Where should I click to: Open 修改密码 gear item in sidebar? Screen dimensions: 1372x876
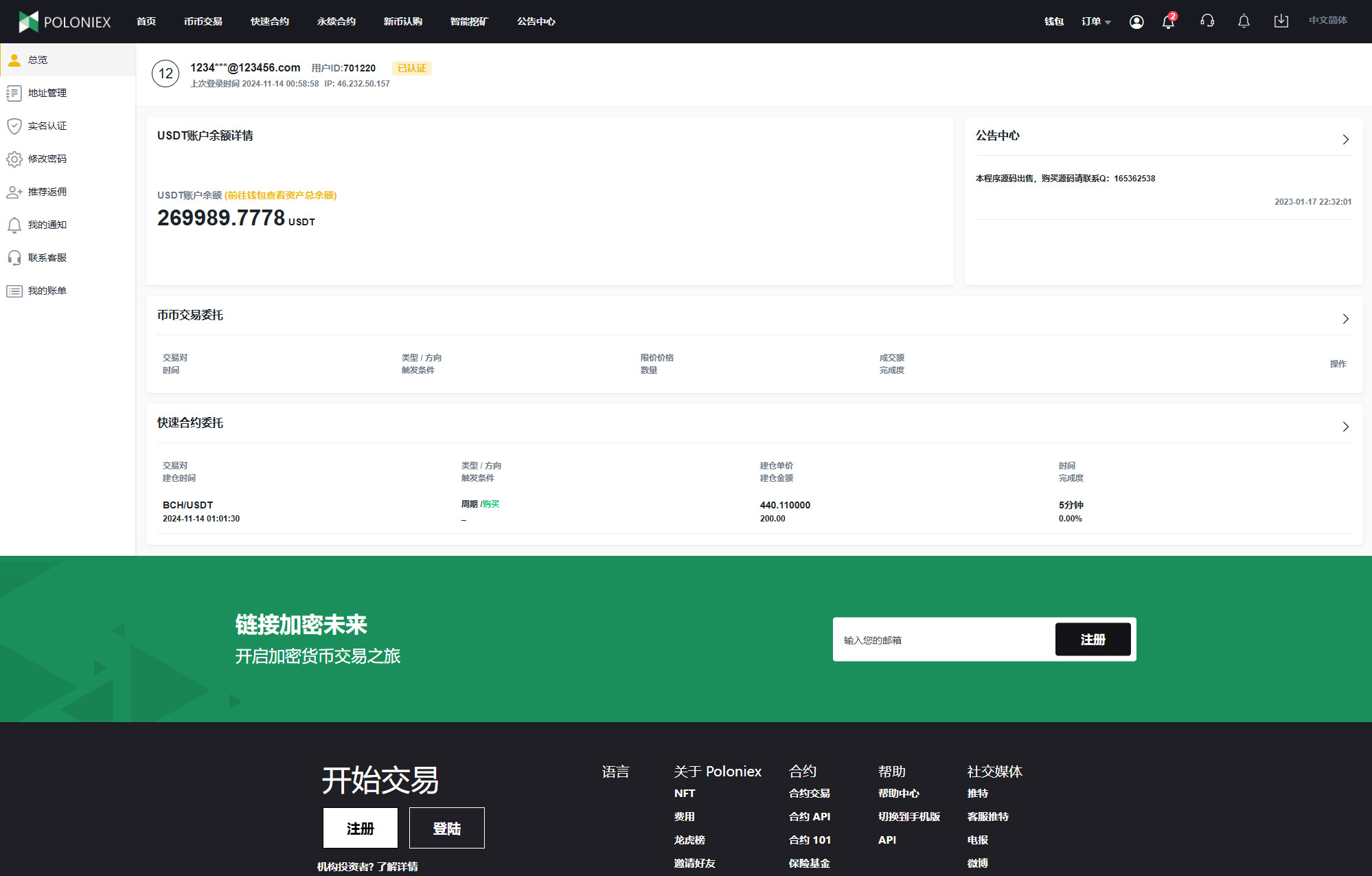47,159
